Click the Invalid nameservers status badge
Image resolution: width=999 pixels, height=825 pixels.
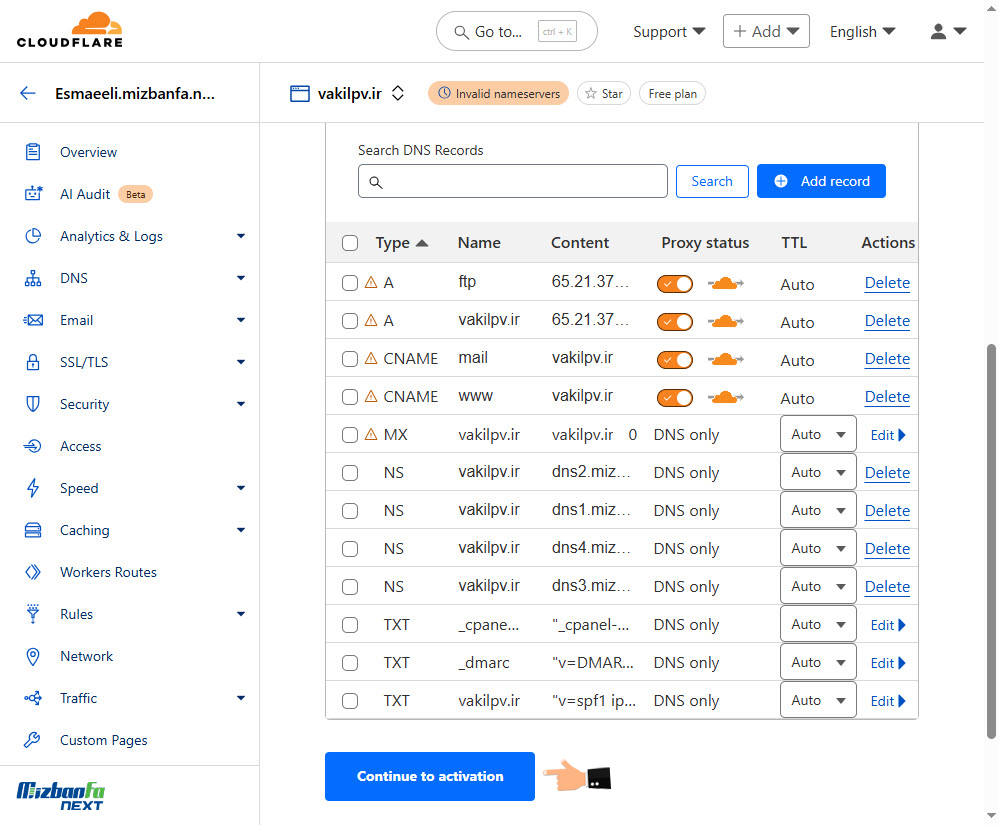[x=498, y=94]
